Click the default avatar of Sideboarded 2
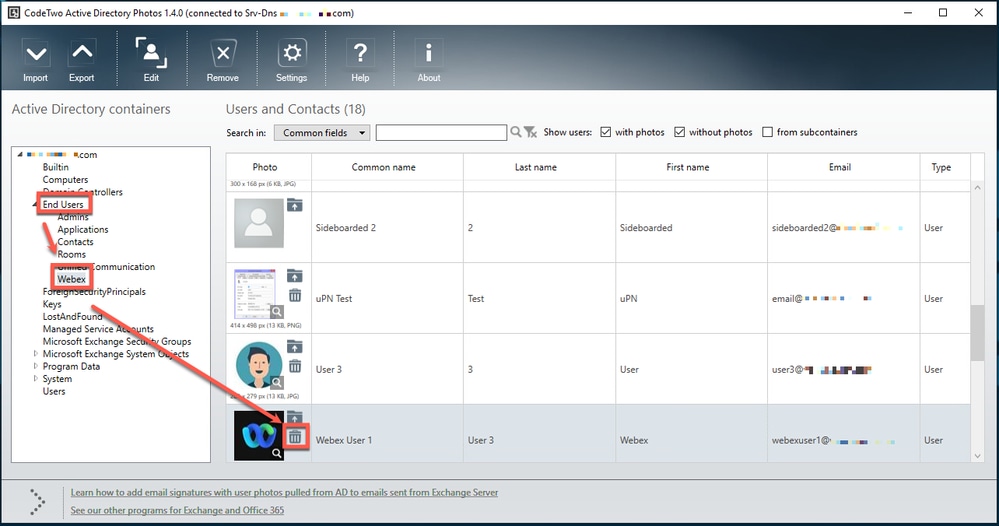999x526 pixels. click(x=259, y=223)
